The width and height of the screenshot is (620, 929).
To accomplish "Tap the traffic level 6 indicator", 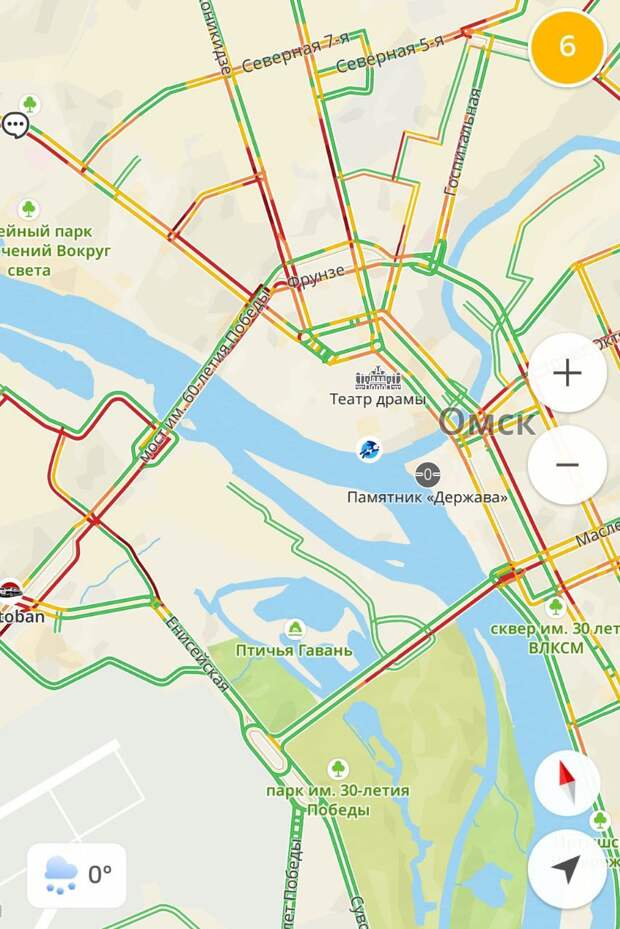I will (x=567, y=46).
